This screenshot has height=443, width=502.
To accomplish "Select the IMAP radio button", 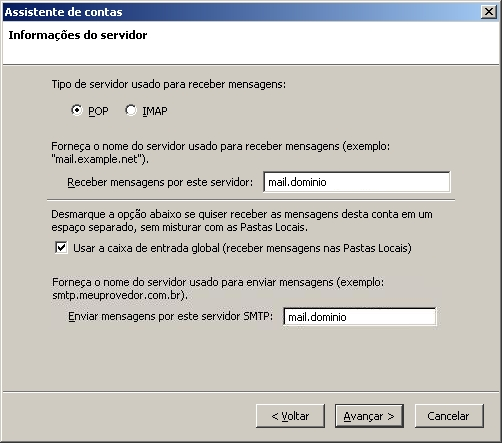I will (x=131, y=110).
